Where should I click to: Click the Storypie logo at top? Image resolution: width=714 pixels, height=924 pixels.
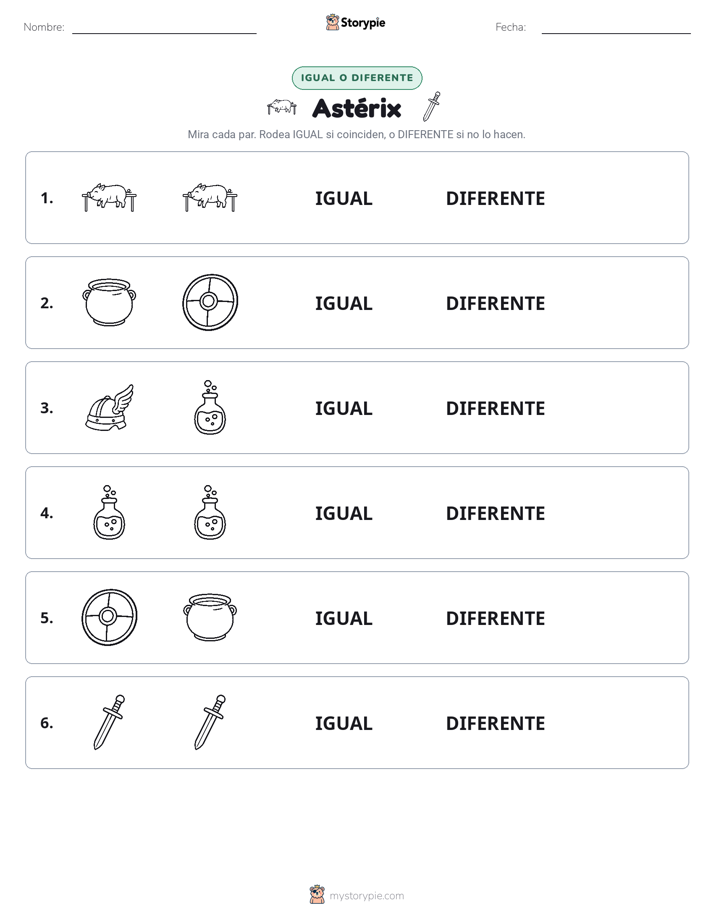point(356,22)
